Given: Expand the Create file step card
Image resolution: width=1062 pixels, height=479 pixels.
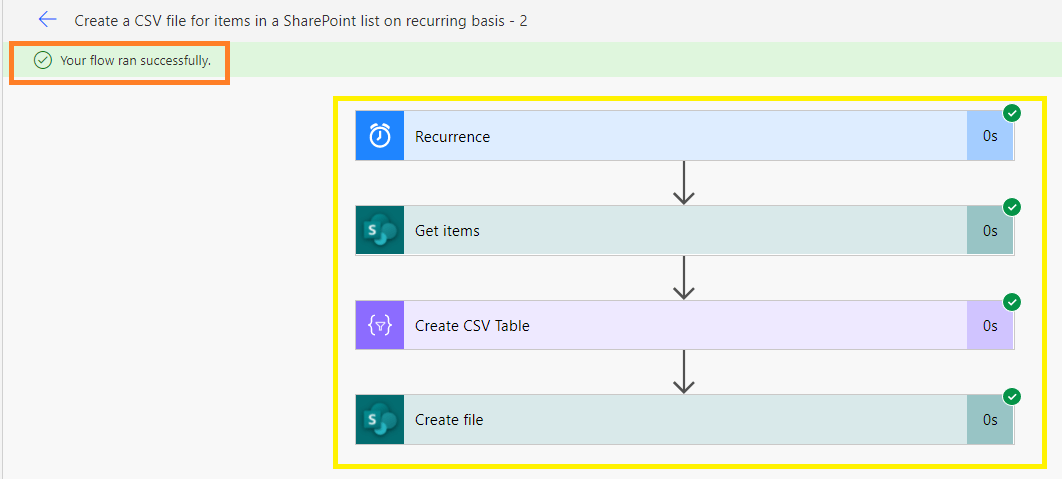Looking at the screenshot, I should tap(685, 420).
